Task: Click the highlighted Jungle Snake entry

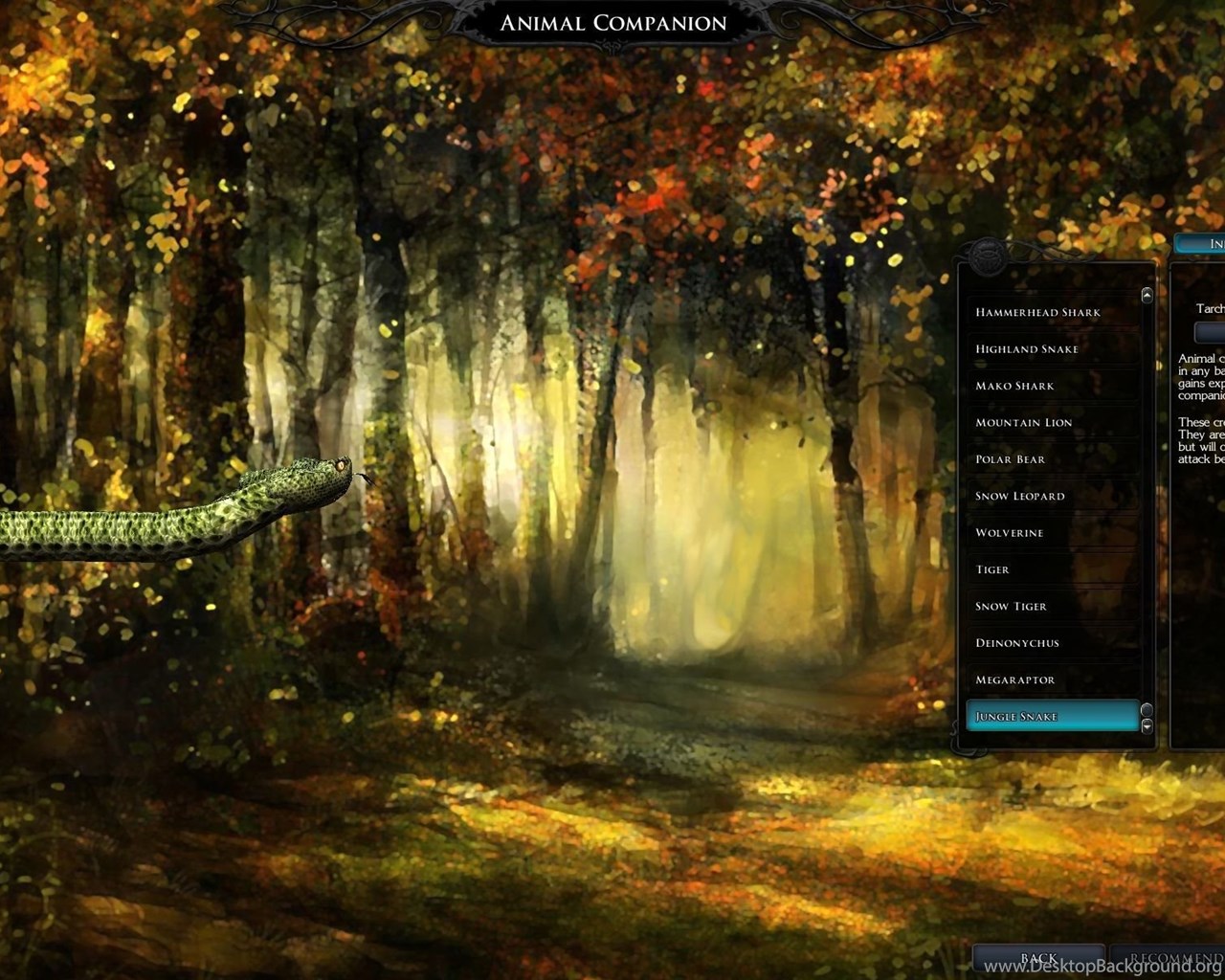Action: [x=1052, y=716]
